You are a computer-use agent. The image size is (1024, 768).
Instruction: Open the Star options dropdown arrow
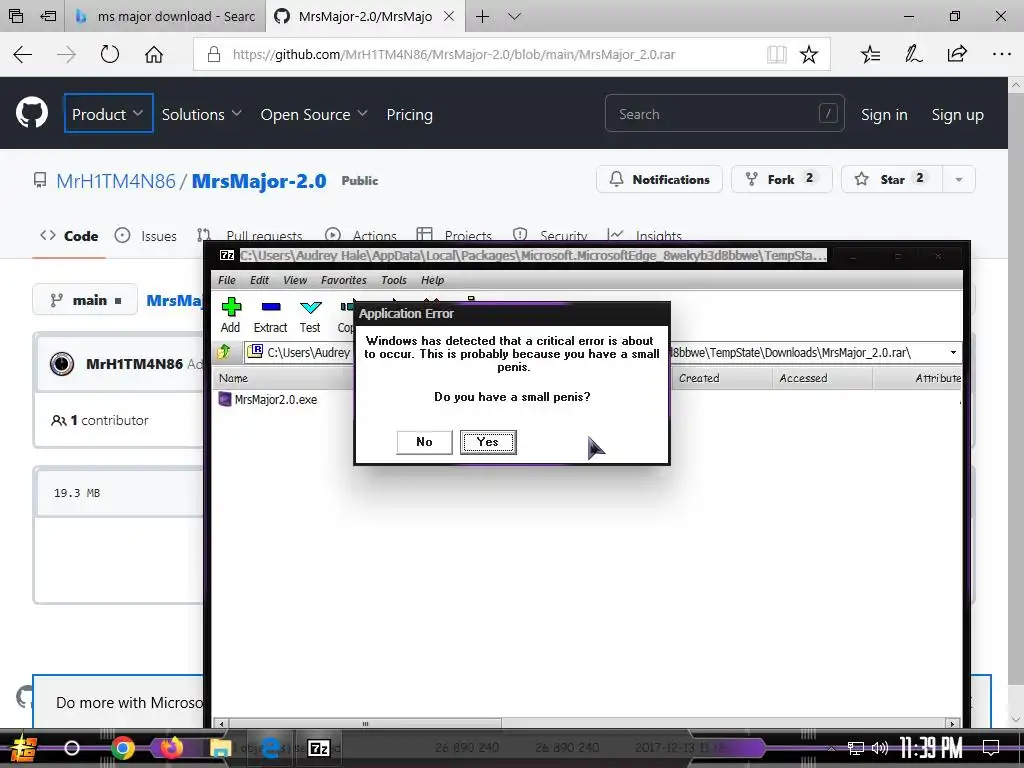(959, 179)
